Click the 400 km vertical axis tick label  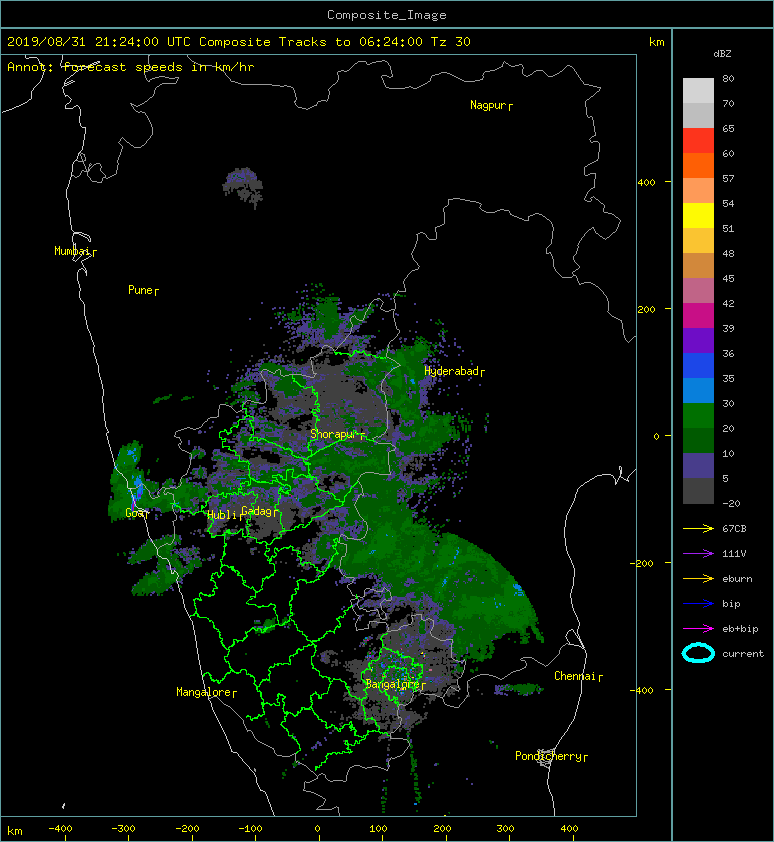[647, 183]
